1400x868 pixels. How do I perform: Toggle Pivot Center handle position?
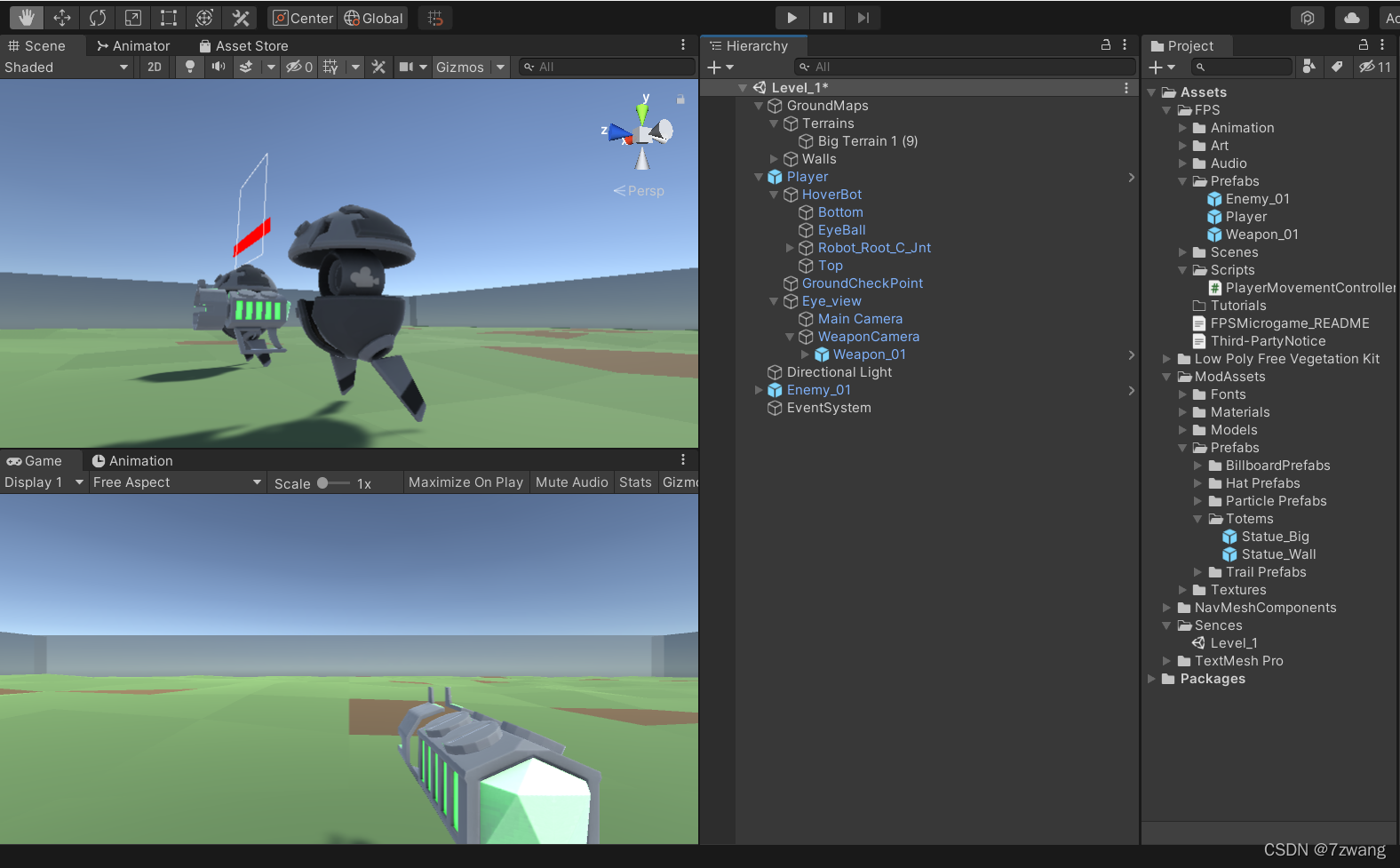pyautogui.click(x=302, y=18)
